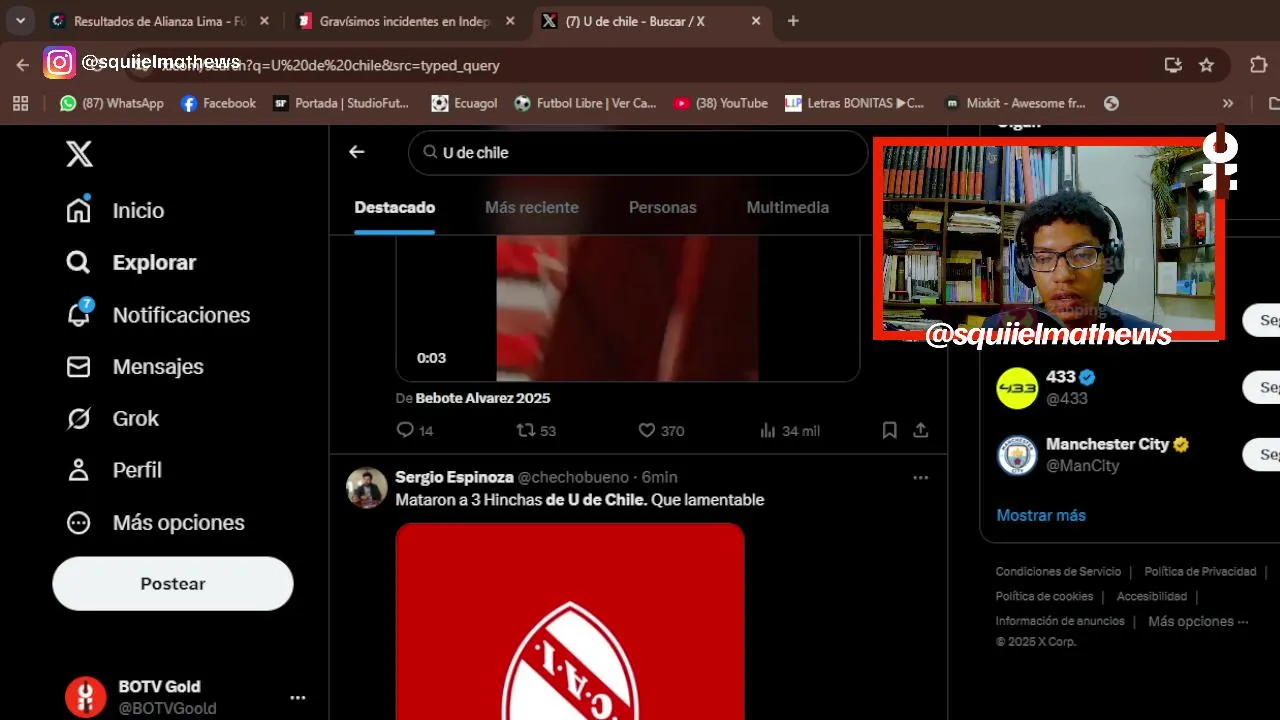
Task: Bookmark this page with star icon
Action: [1206, 65]
